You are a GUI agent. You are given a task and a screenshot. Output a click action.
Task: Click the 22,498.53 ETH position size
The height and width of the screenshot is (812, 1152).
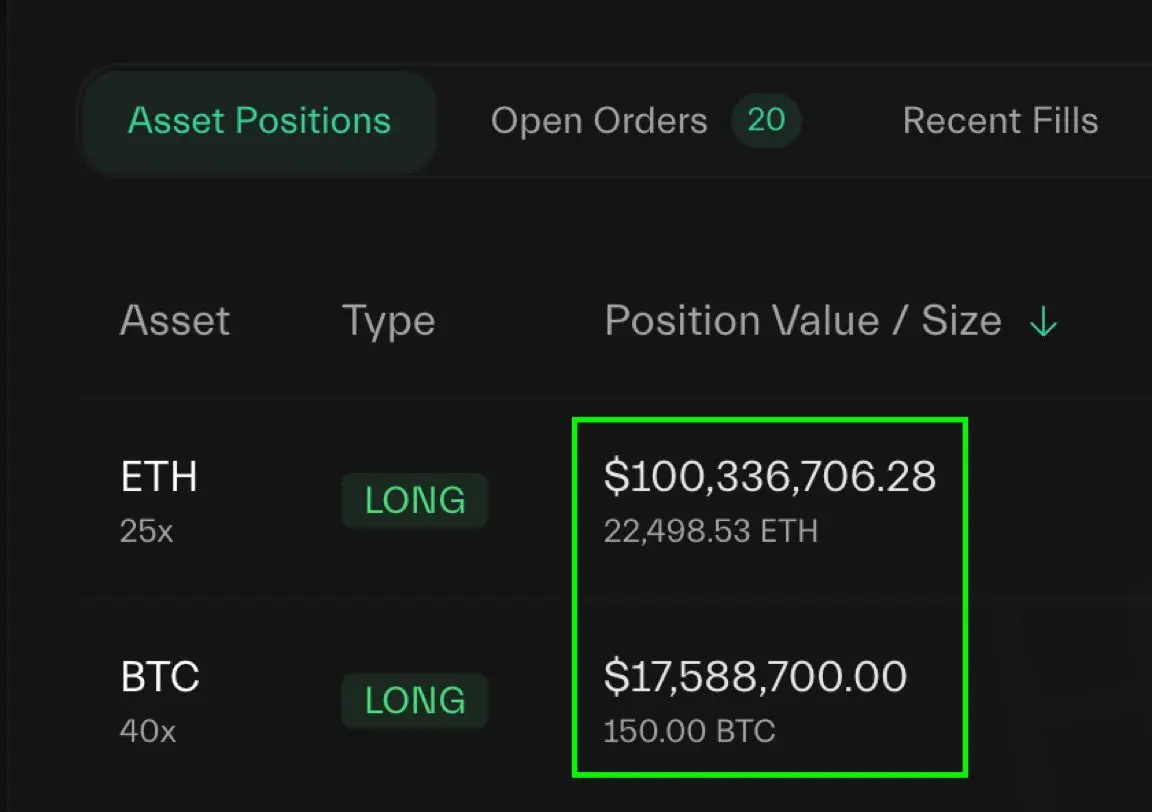pos(710,531)
